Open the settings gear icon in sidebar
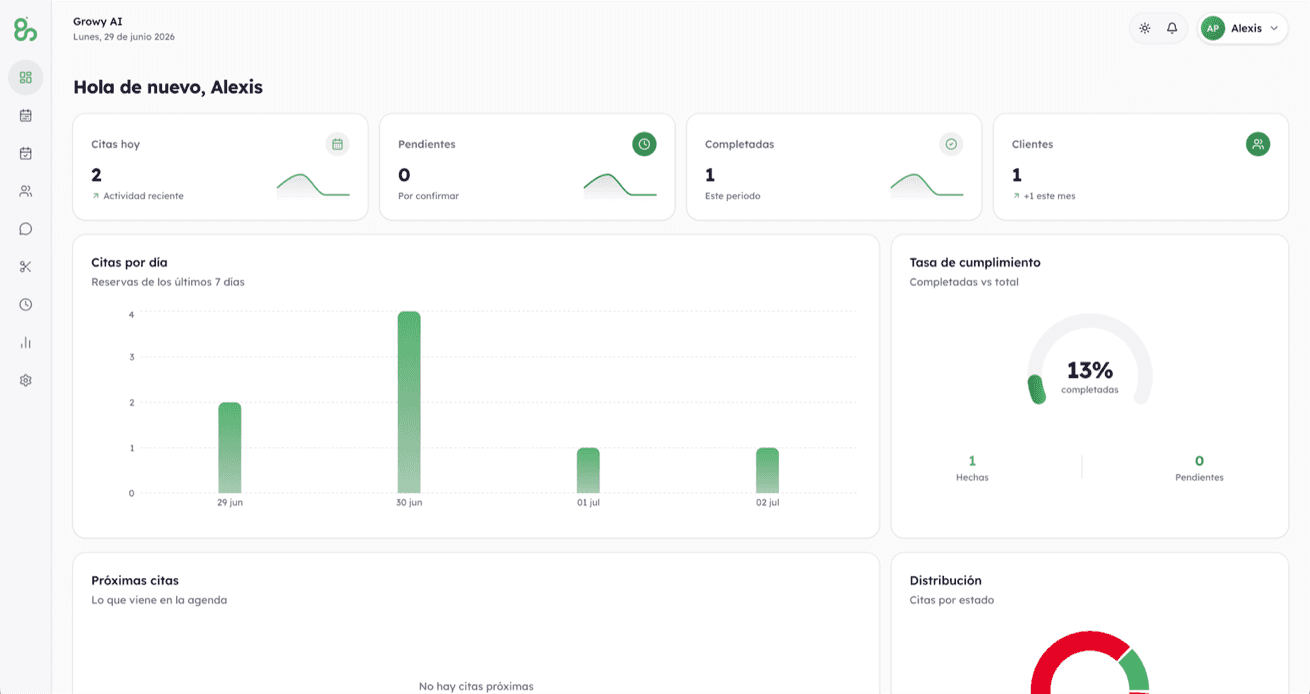 click(x=26, y=381)
